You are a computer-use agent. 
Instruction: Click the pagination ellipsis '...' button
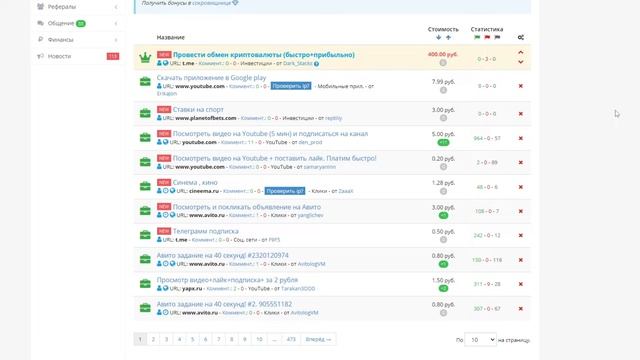(274, 339)
